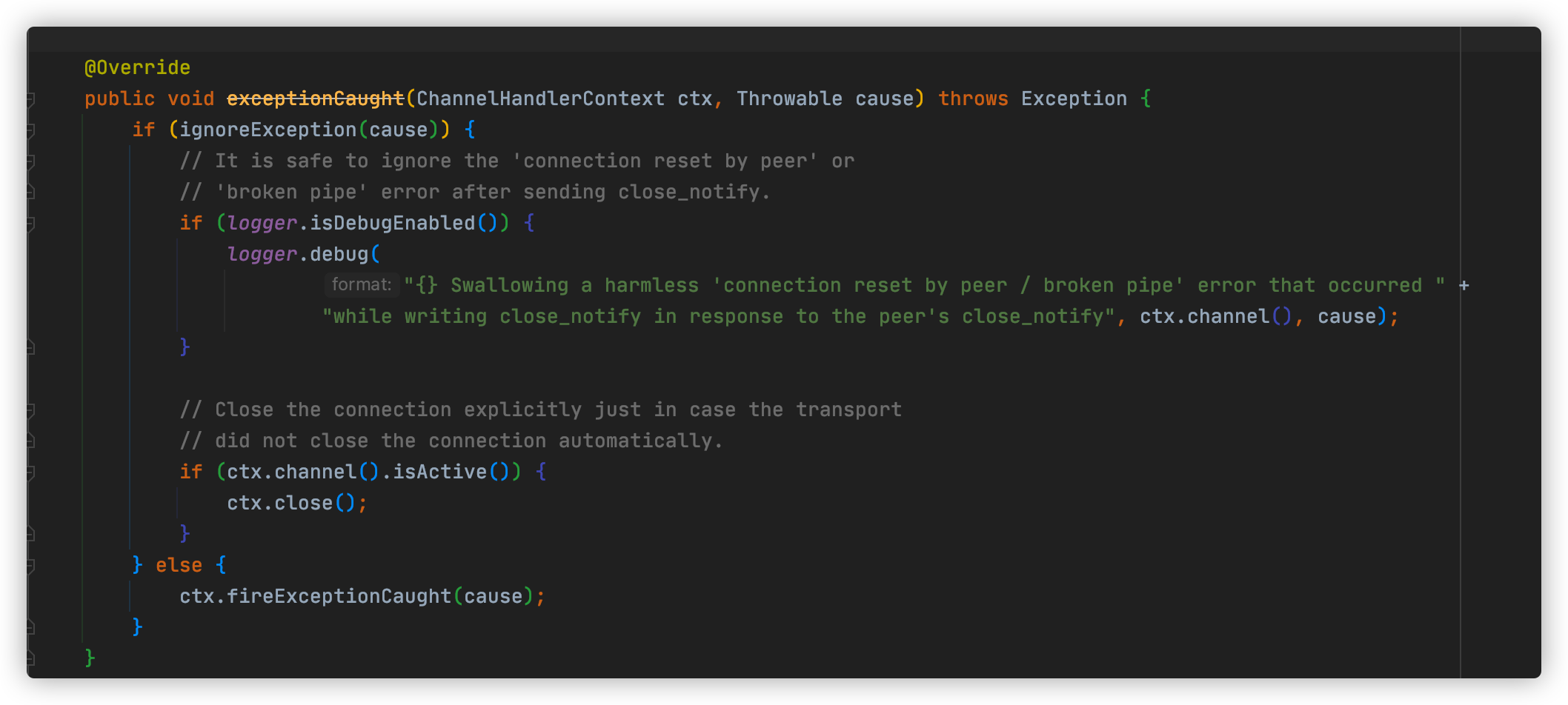Fold the ctx.channel().isActive() if-block
This screenshot has height=705, width=1568.
30,472
